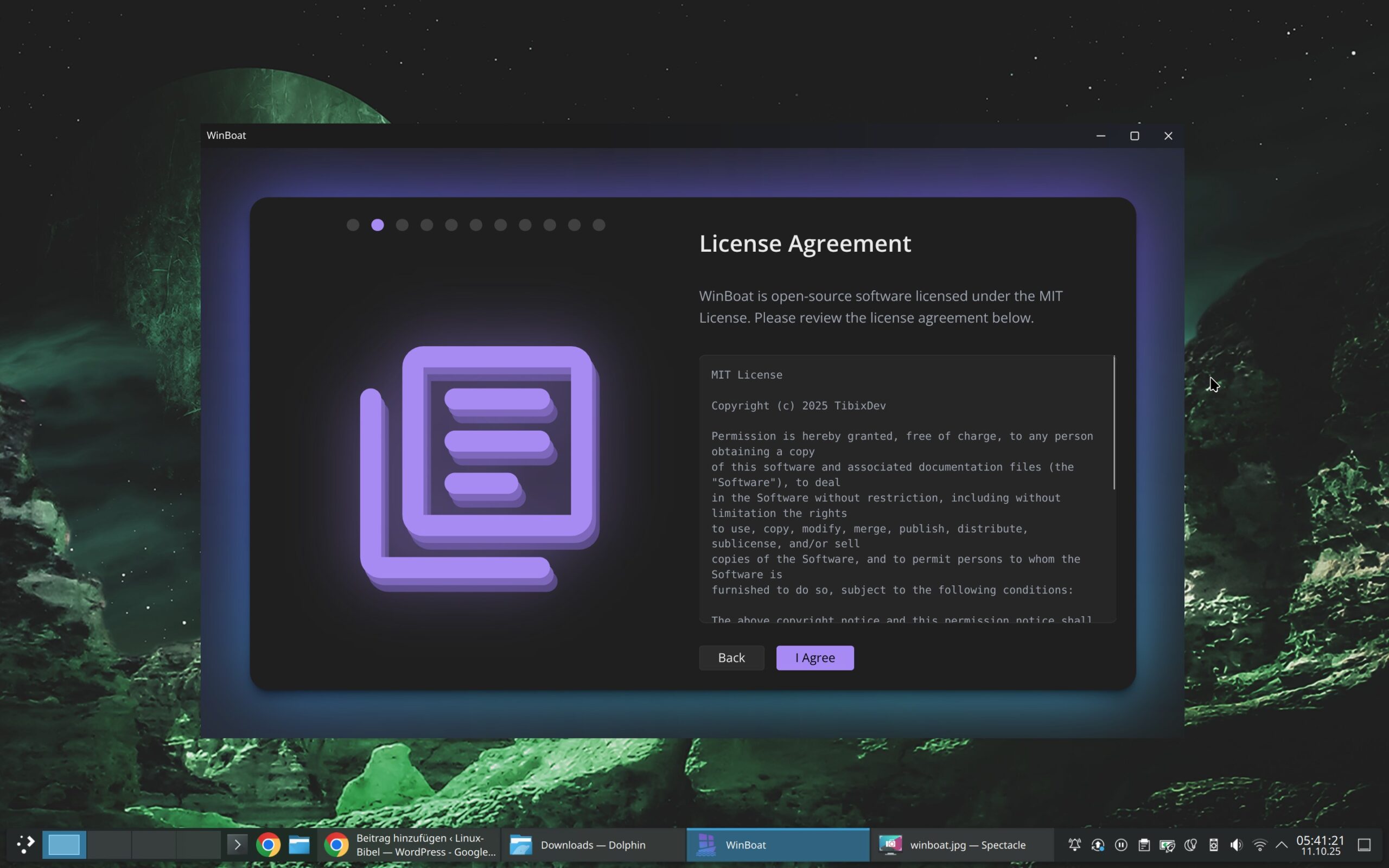The image size is (1389, 868).
Task: Click the I Agree button
Action: point(814,658)
